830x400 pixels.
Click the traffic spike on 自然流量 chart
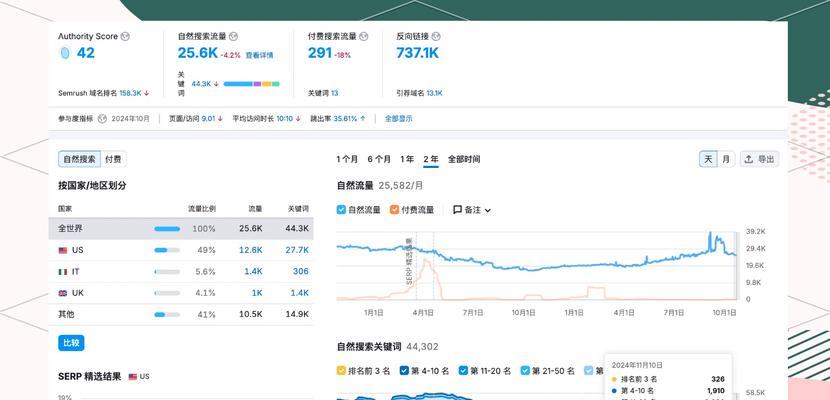pos(710,241)
